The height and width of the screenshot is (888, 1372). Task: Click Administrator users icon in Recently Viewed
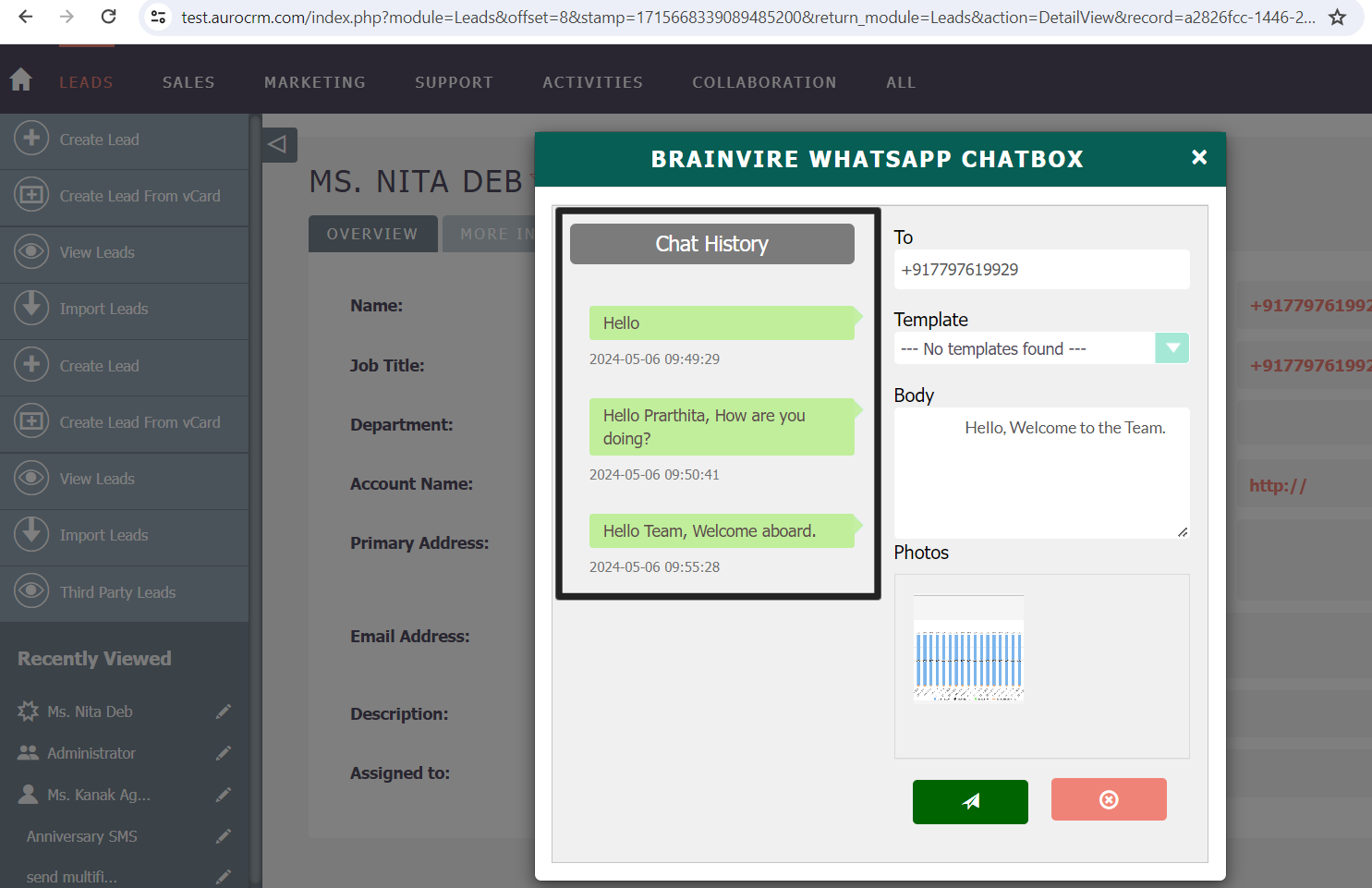point(28,753)
